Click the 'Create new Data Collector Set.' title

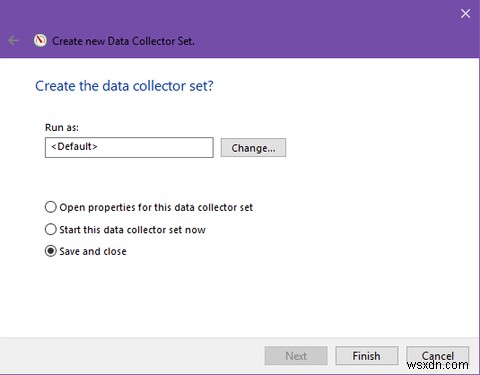coord(123,41)
